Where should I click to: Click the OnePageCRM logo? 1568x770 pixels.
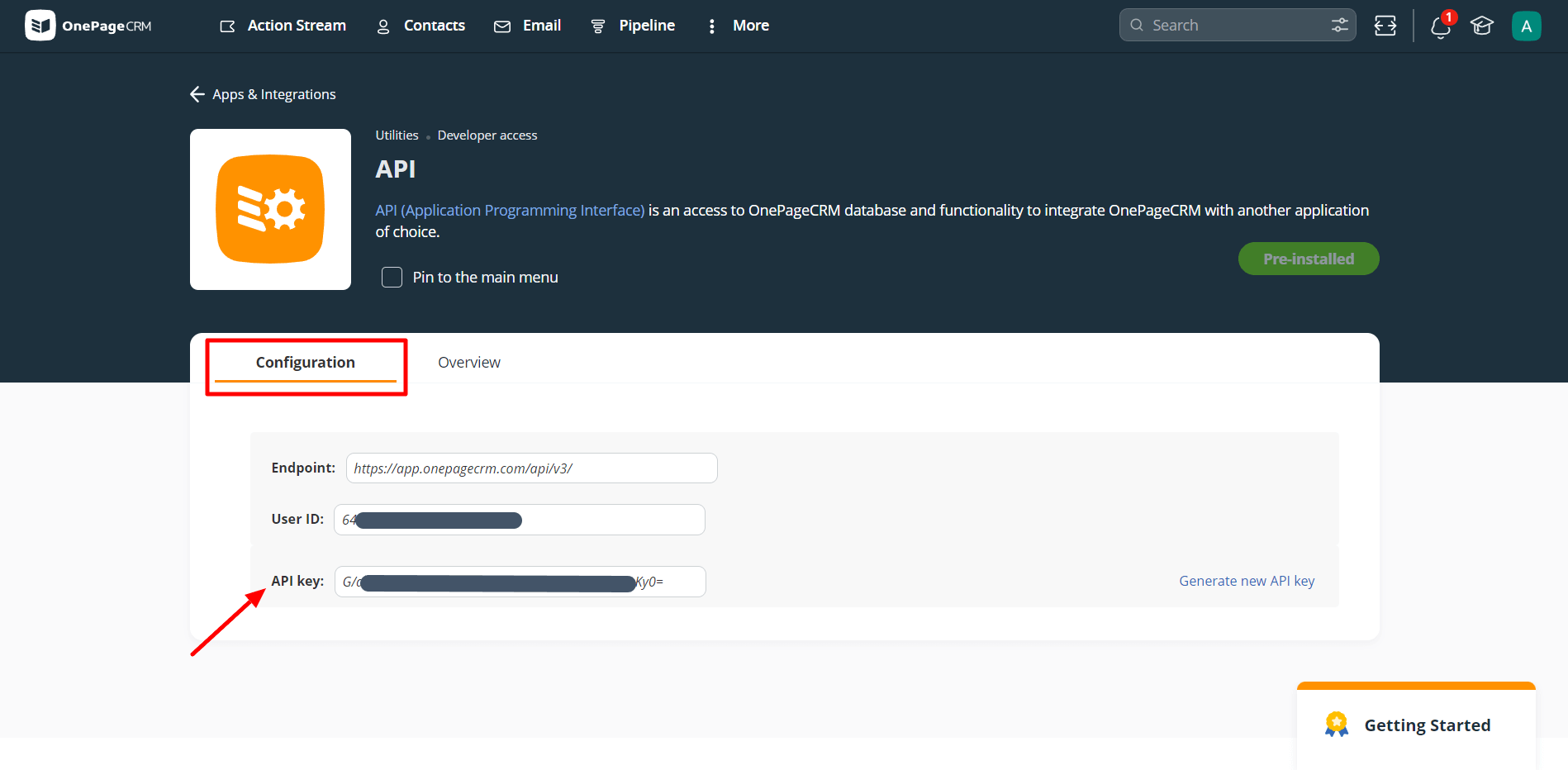click(x=88, y=26)
